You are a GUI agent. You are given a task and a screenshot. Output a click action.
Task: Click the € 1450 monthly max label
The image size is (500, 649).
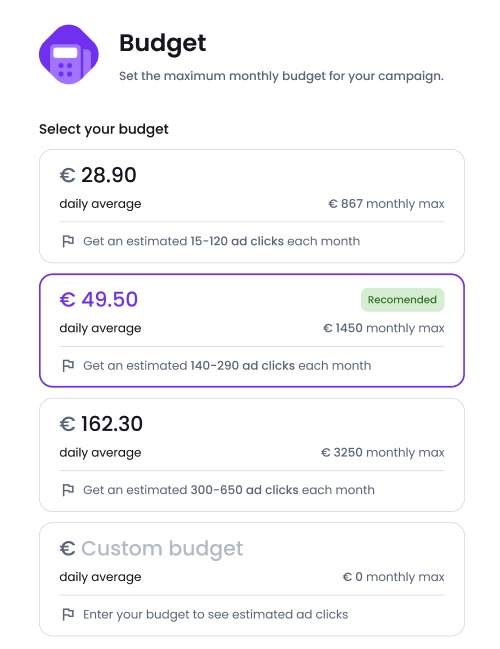coord(384,328)
